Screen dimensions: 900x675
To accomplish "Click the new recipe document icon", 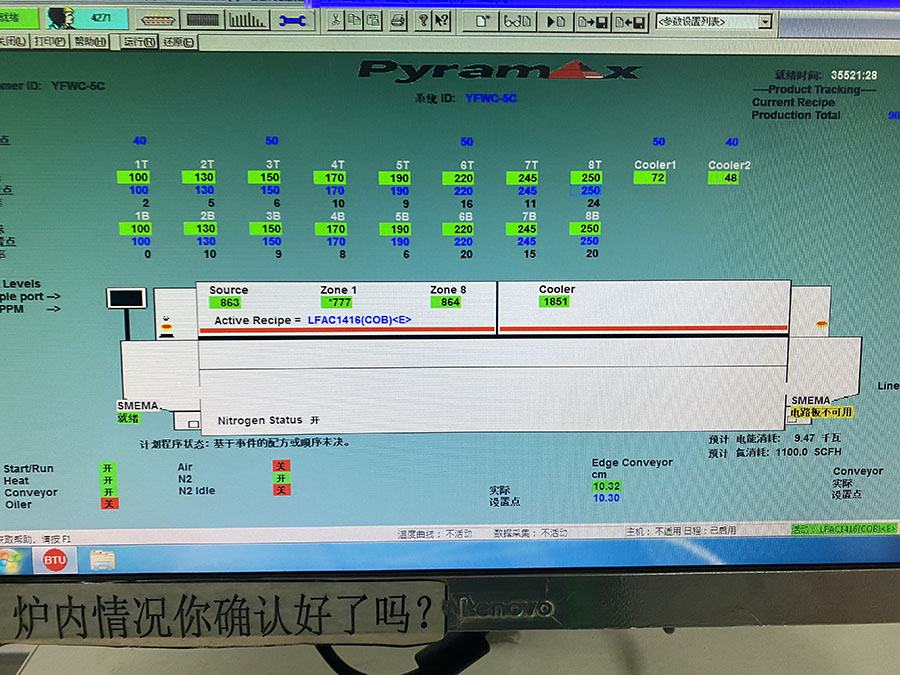I will click(x=483, y=21).
